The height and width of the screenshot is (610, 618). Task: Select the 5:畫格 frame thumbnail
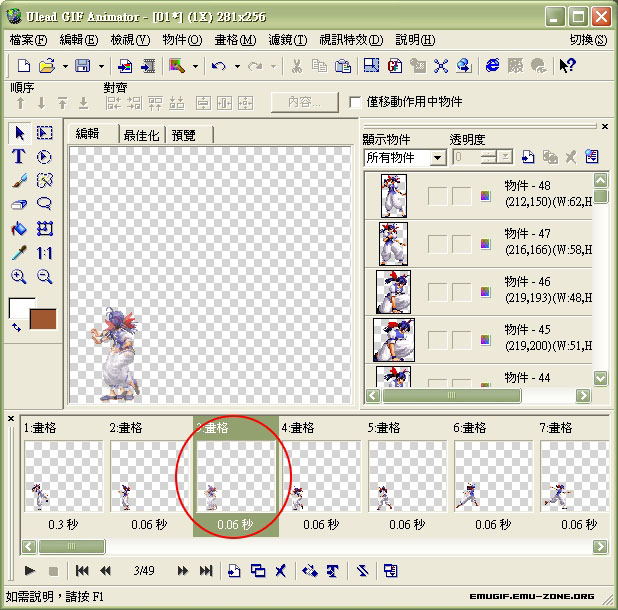(x=407, y=476)
